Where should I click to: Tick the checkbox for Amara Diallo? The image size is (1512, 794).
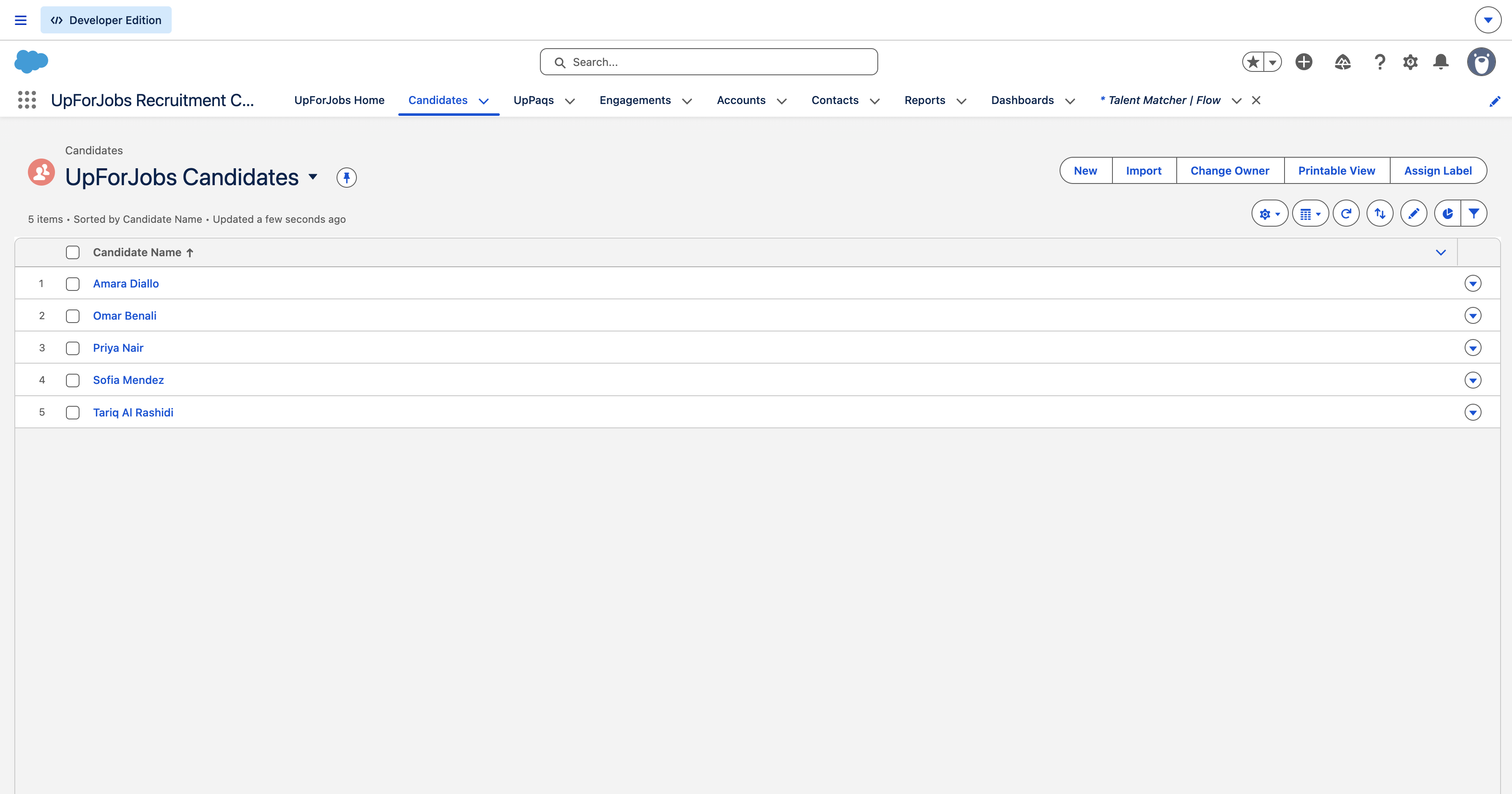[73, 284]
